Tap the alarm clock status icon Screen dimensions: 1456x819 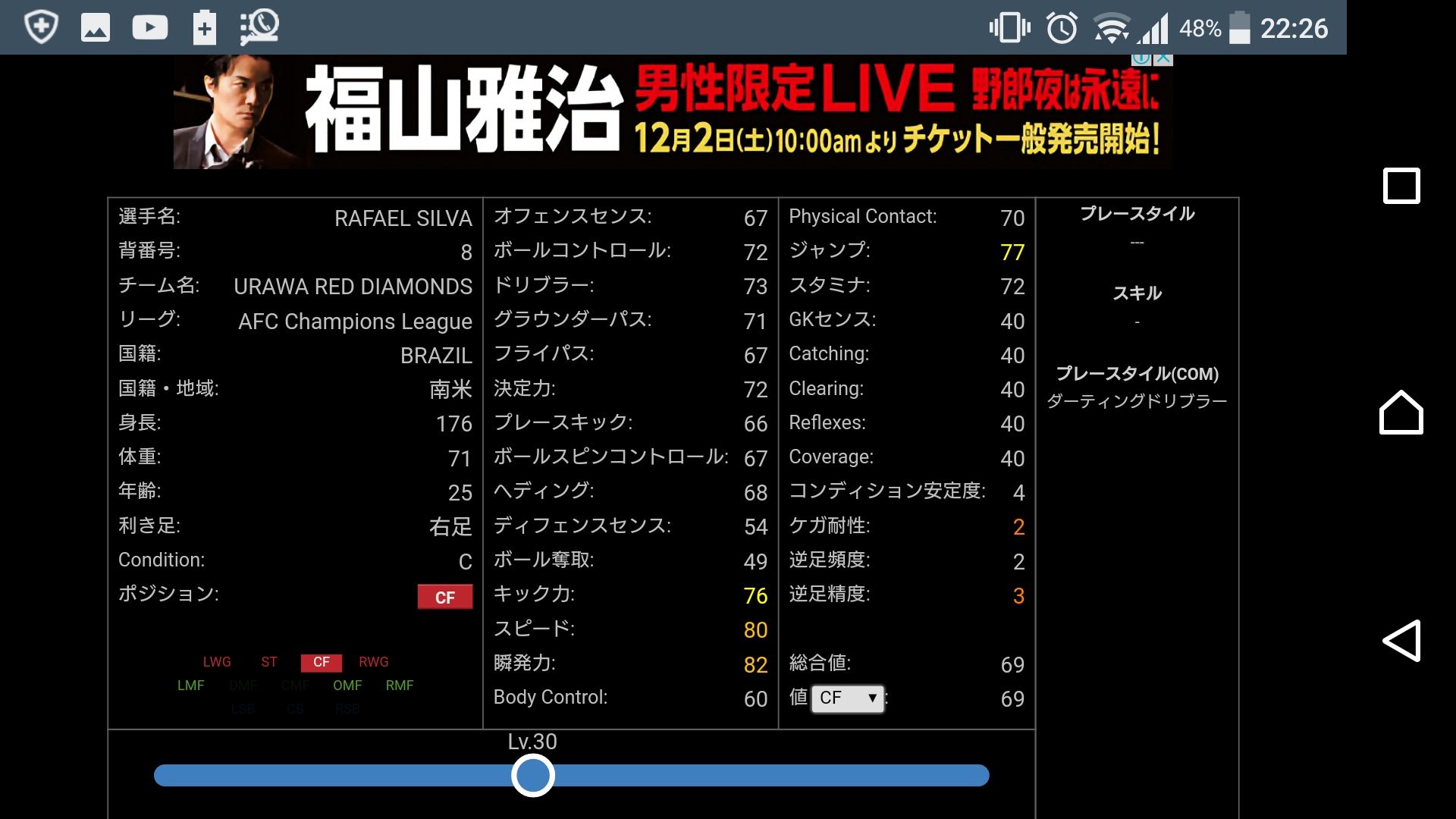1062,29
